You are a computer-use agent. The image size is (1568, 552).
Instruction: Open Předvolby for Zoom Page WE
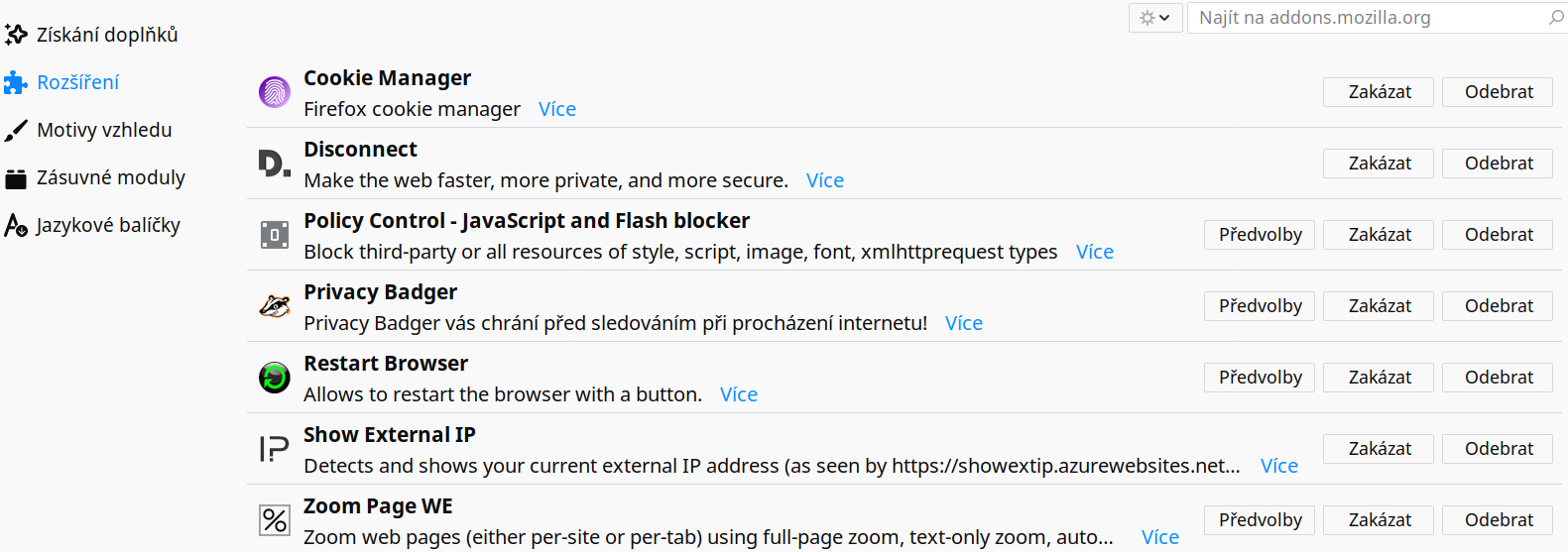[x=1260, y=520]
